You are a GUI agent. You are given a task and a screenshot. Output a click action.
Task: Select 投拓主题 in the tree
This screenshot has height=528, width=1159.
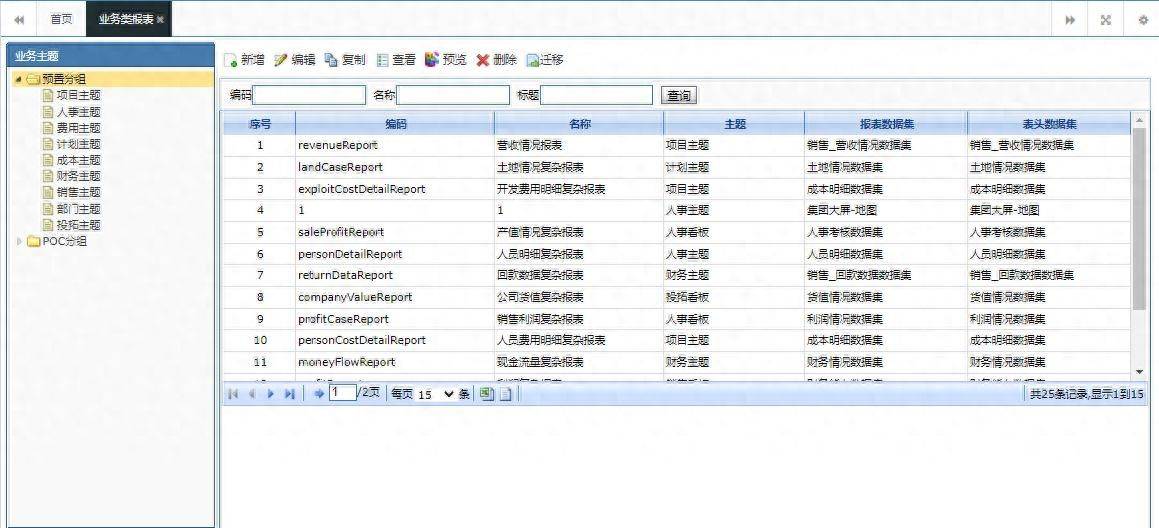(x=78, y=225)
